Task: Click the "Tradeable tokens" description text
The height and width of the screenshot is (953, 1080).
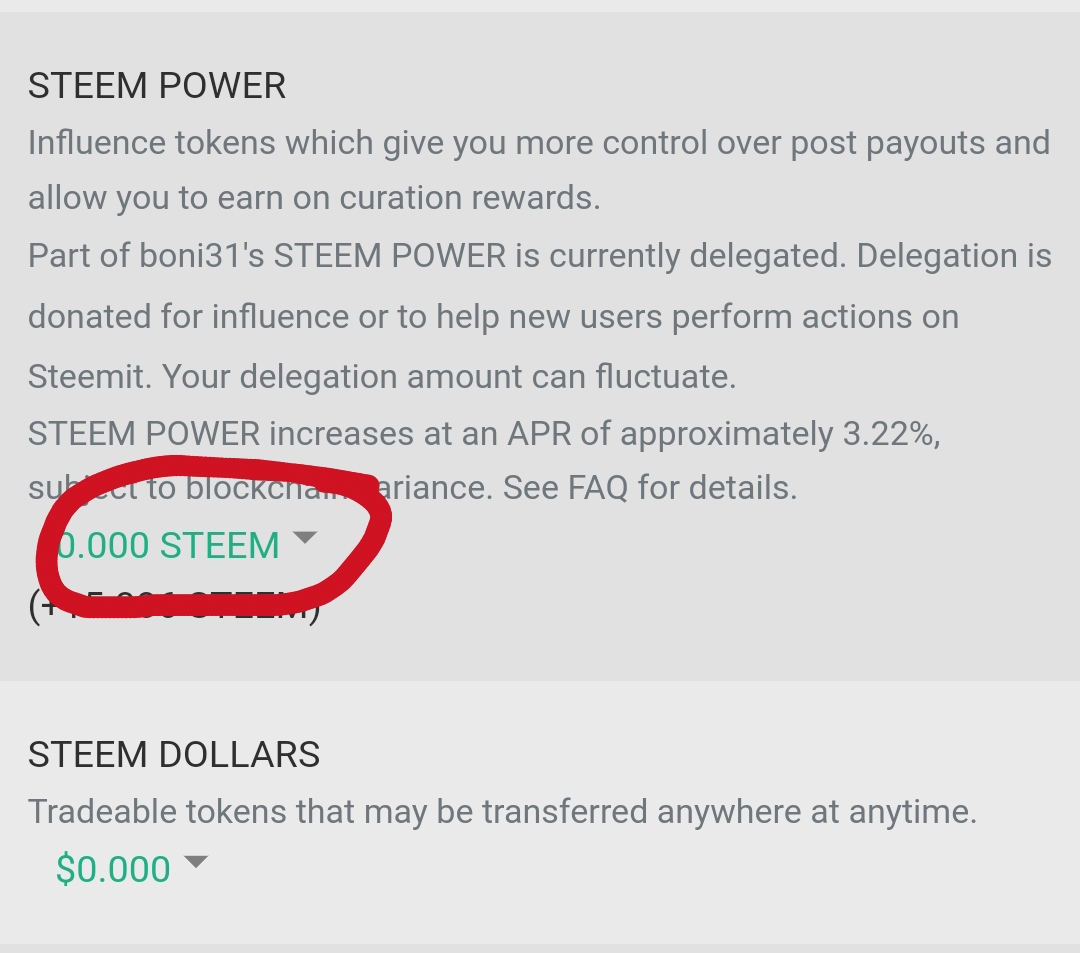Action: [150, 811]
